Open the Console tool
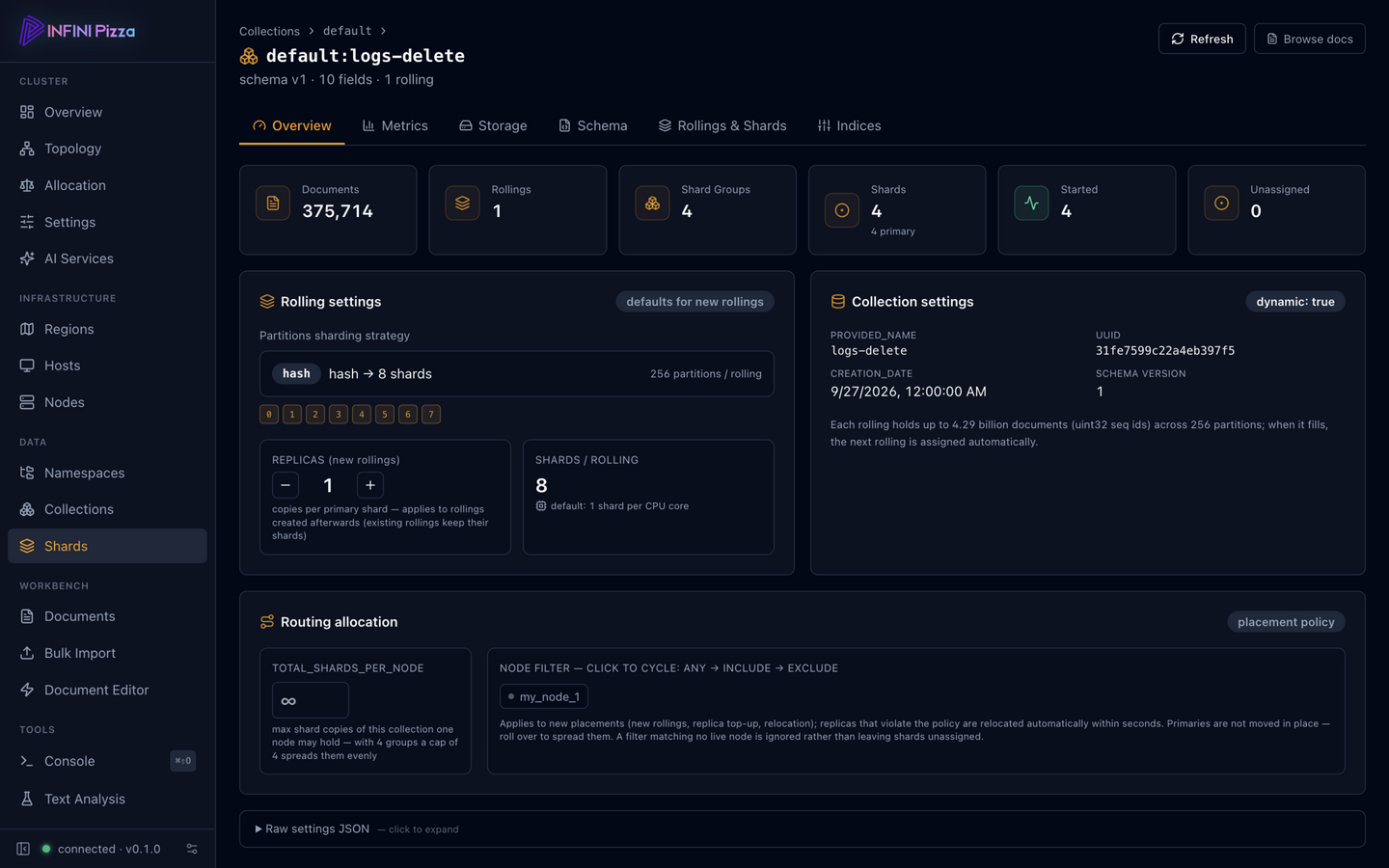This screenshot has width=1389, height=868. [x=107, y=761]
